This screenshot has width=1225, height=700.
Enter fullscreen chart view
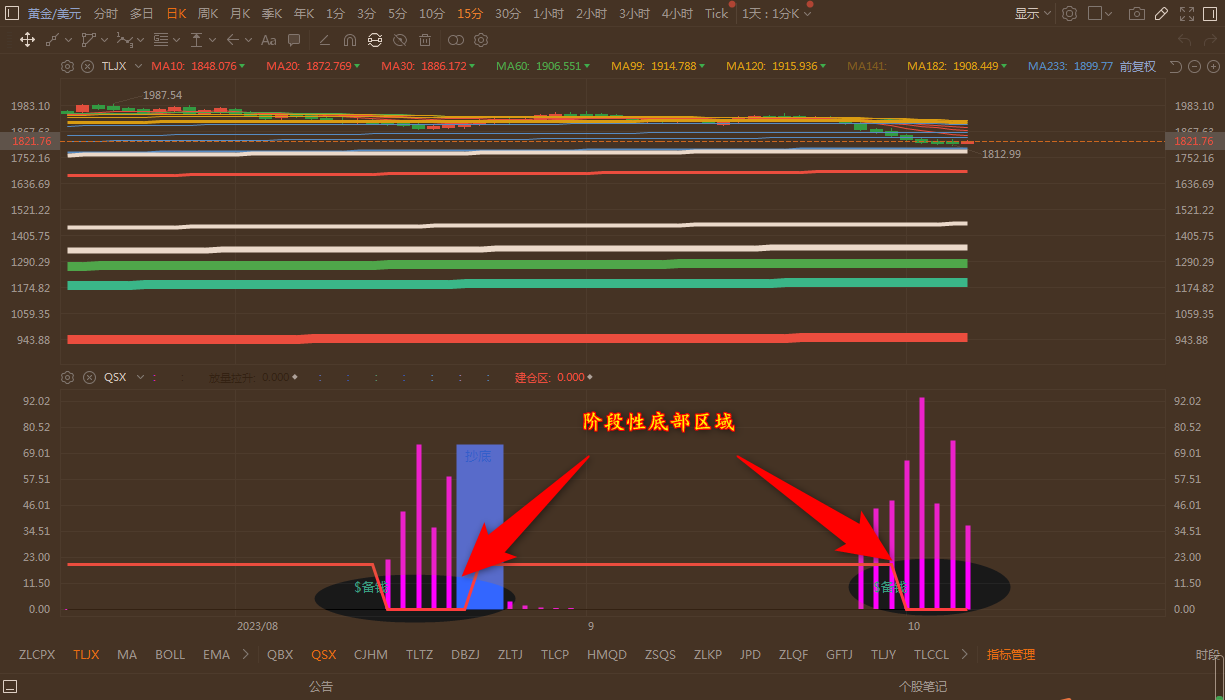coord(1187,14)
